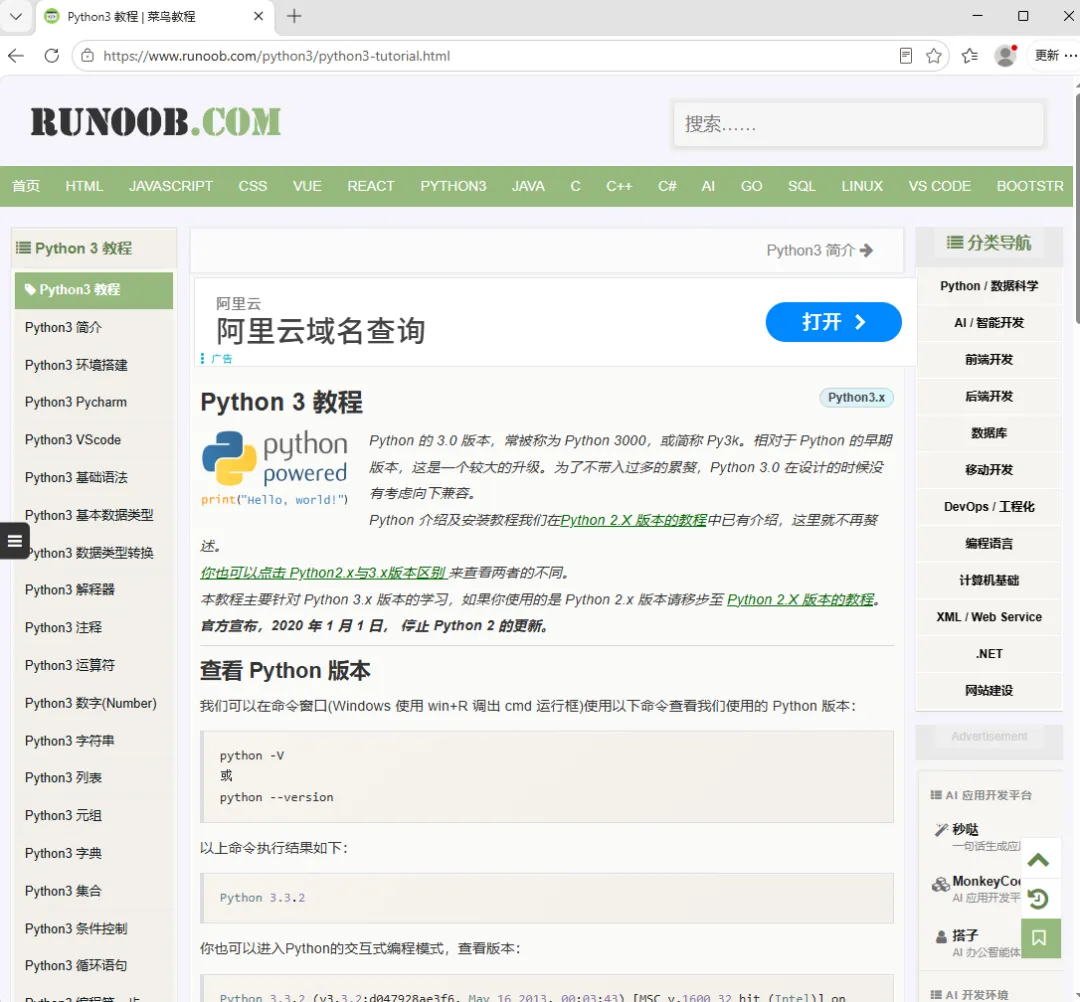Go back to the previous page
Image resolution: width=1080 pixels, height=1002 pixels.
pos(16,56)
